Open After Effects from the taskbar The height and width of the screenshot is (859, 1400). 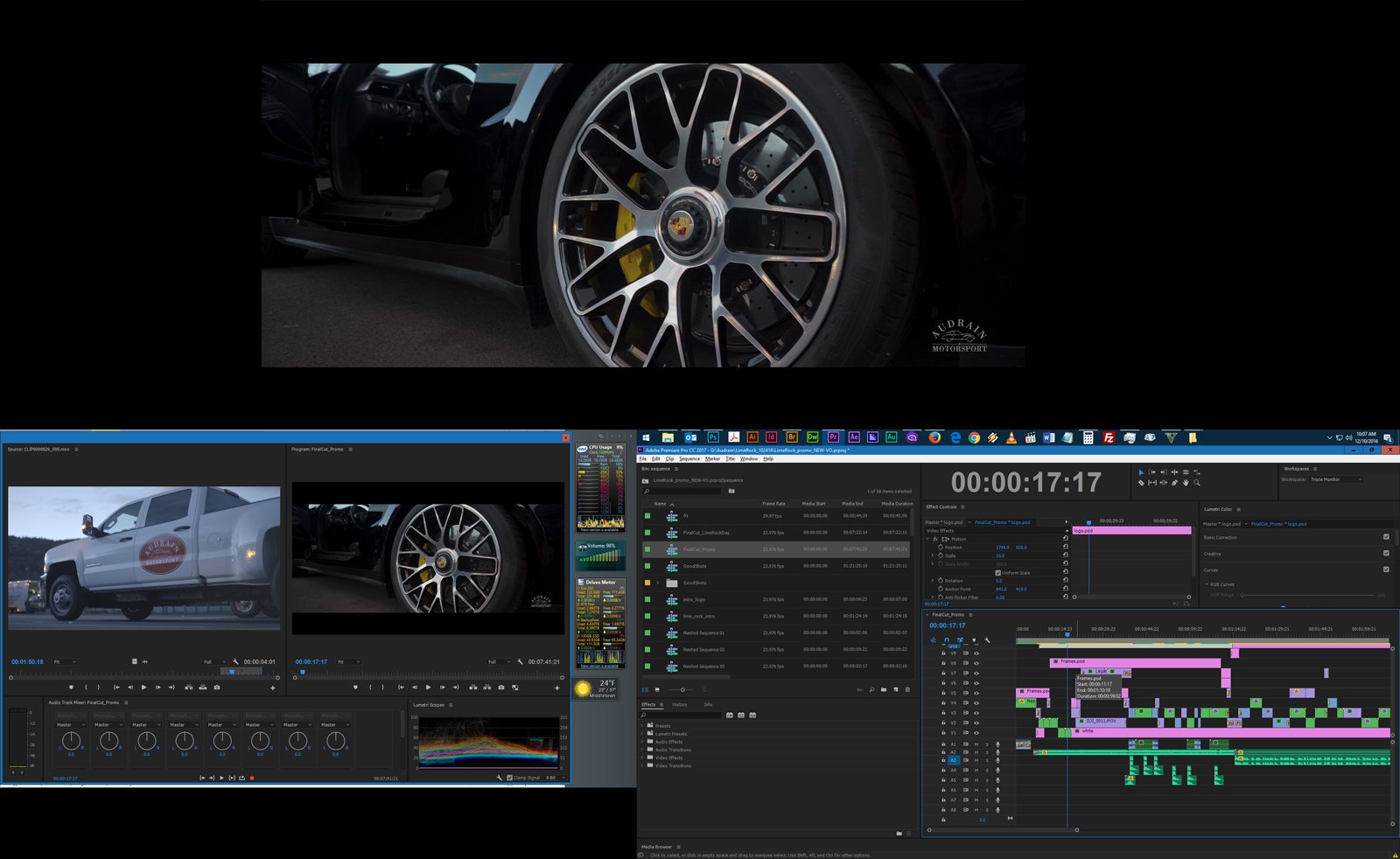853,437
